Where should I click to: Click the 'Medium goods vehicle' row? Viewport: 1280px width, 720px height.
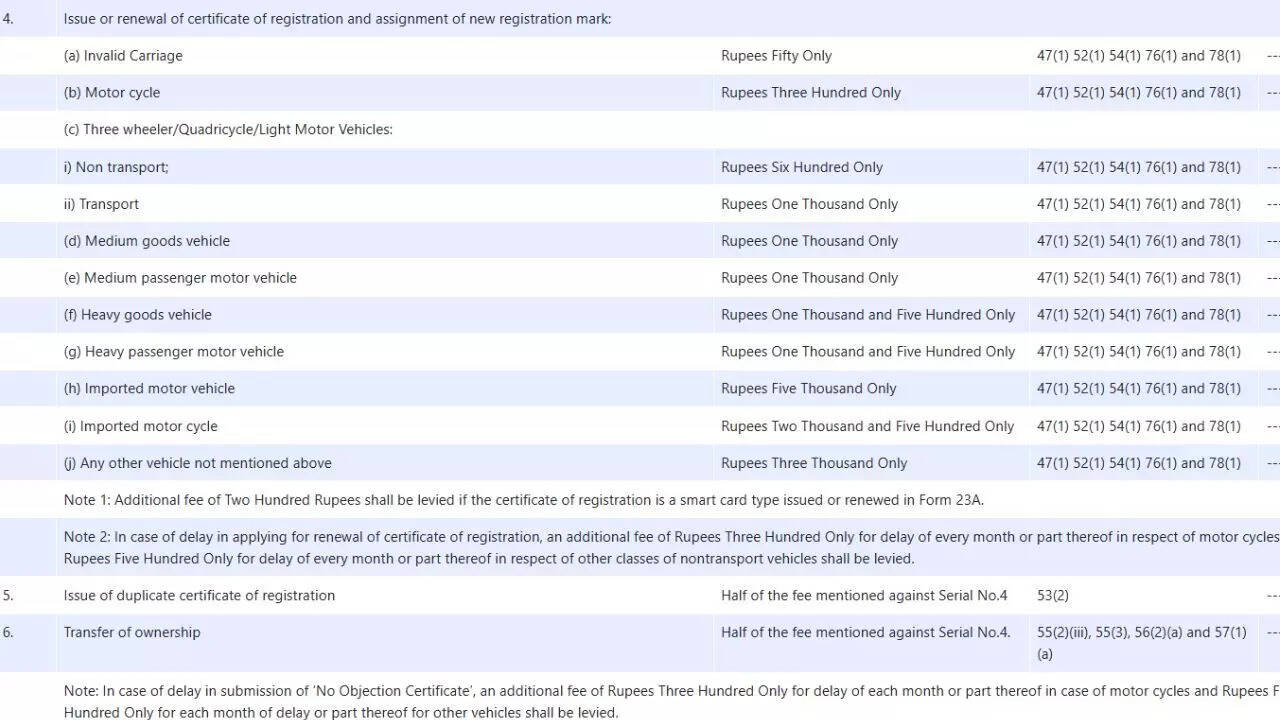coord(147,241)
